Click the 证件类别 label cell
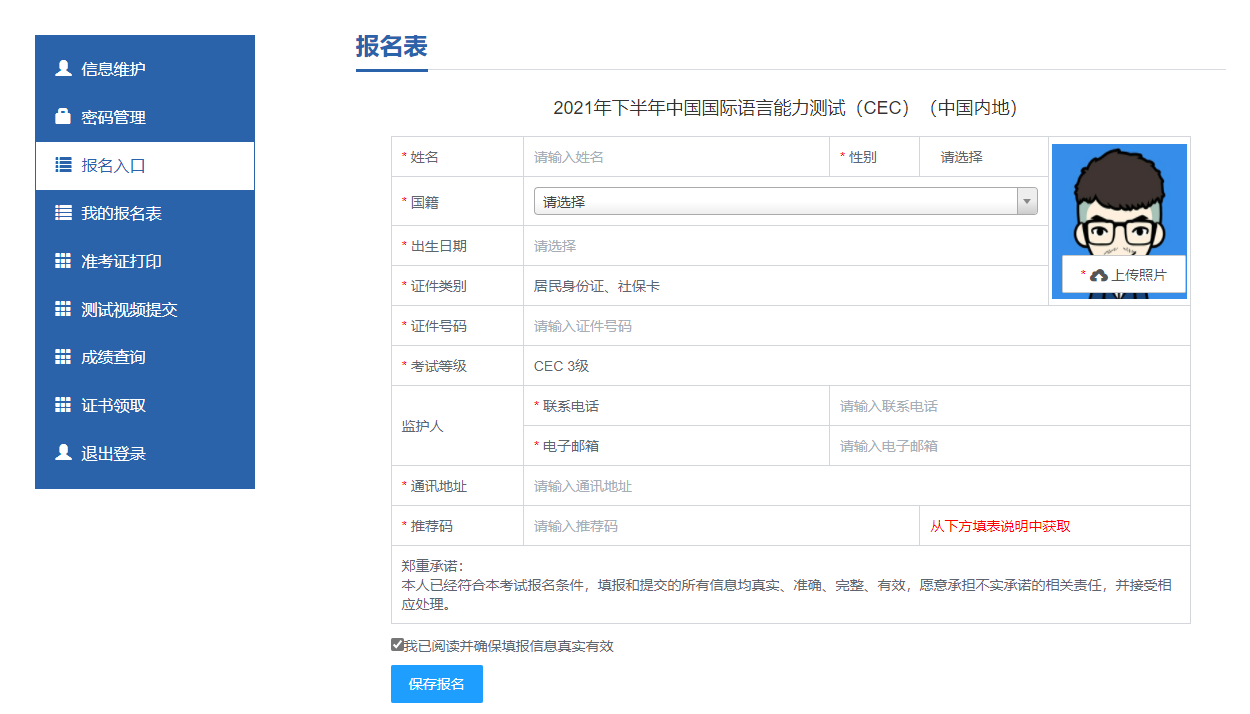Screen dimensions: 1250x714 [x=457, y=286]
